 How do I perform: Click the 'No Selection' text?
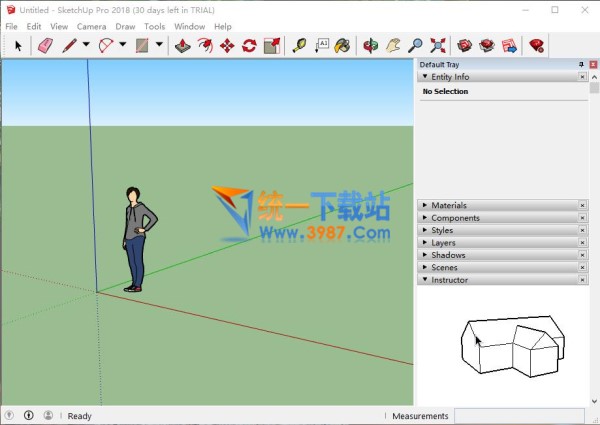click(x=445, y=91)
